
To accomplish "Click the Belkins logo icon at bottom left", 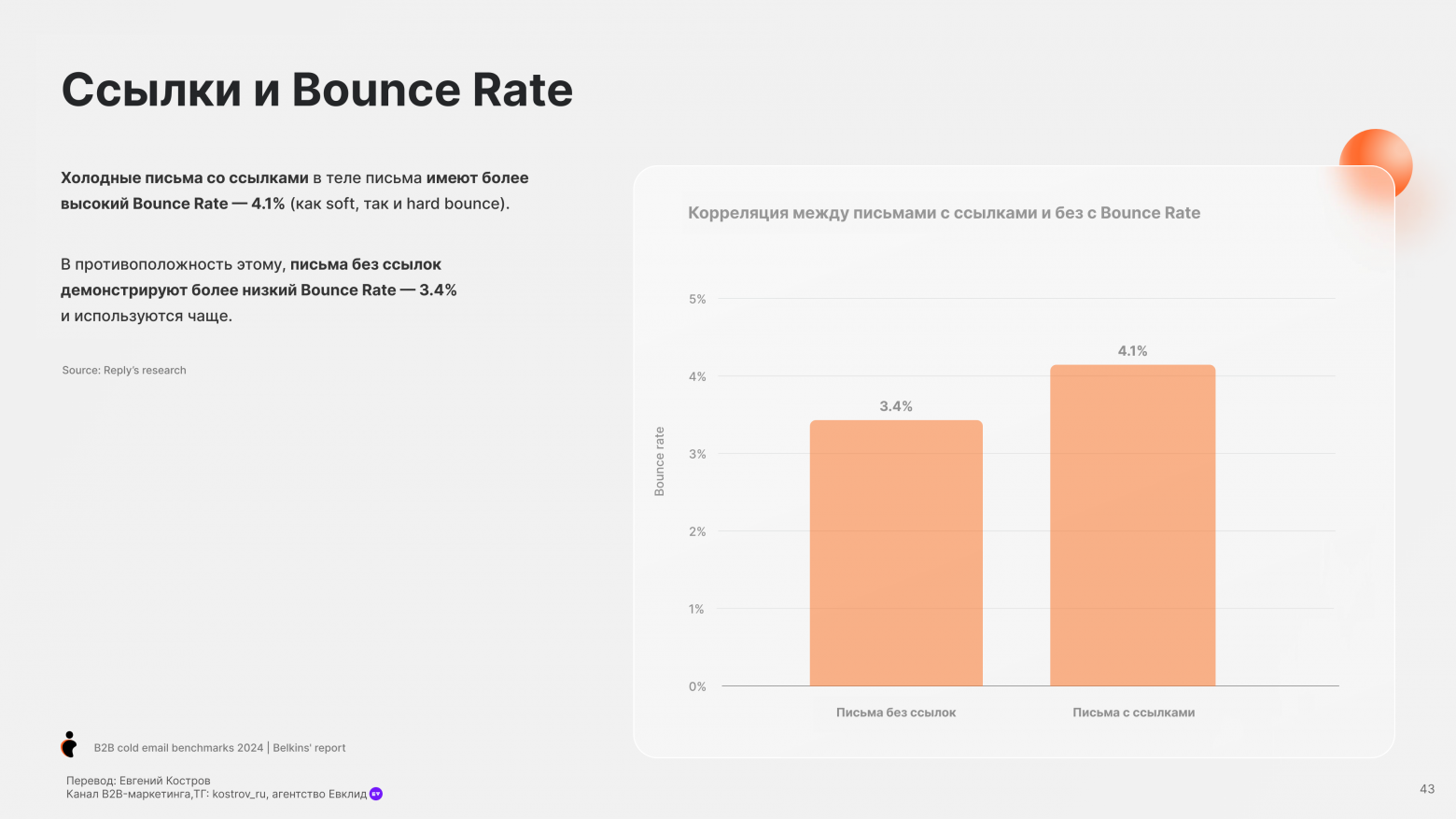I will pyautogui.click(x=69, y=744).
